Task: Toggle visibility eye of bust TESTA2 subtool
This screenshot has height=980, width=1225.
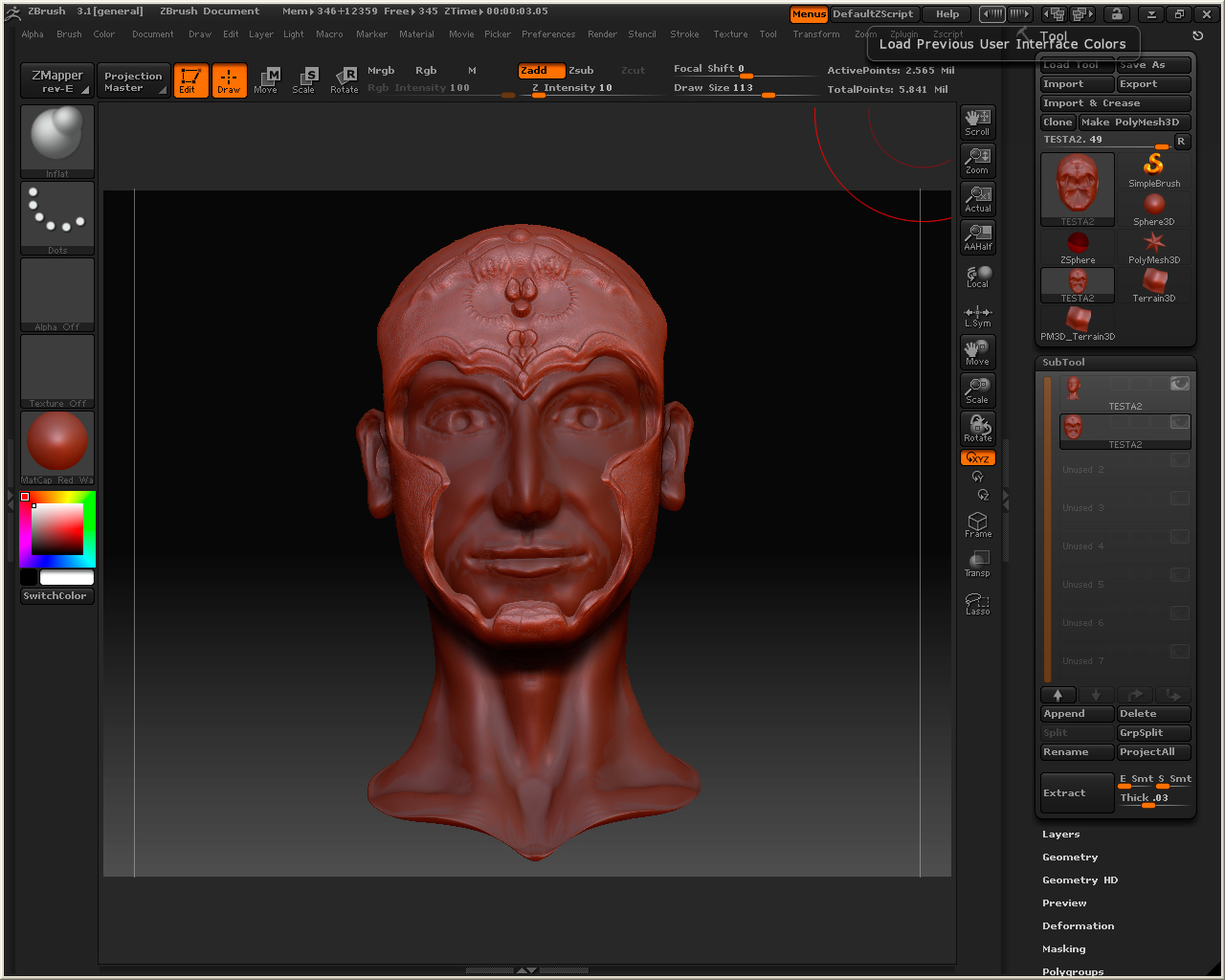Action: click(1180, 384)
